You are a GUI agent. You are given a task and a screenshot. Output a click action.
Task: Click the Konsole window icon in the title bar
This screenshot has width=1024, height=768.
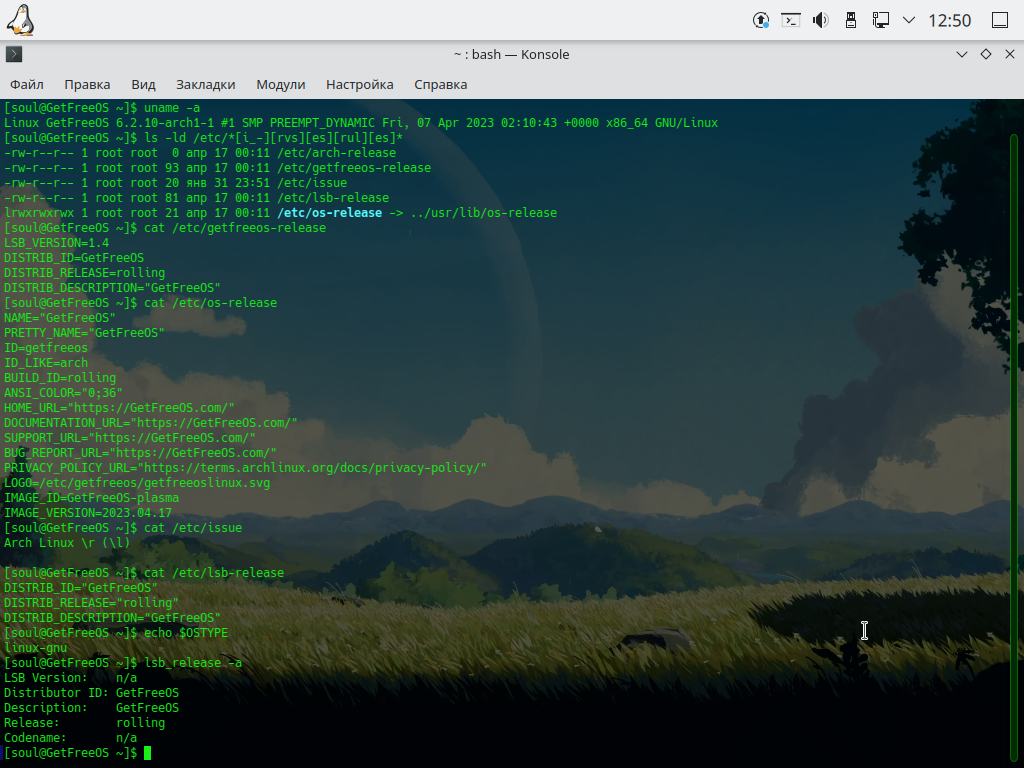(x=14, y=54)
